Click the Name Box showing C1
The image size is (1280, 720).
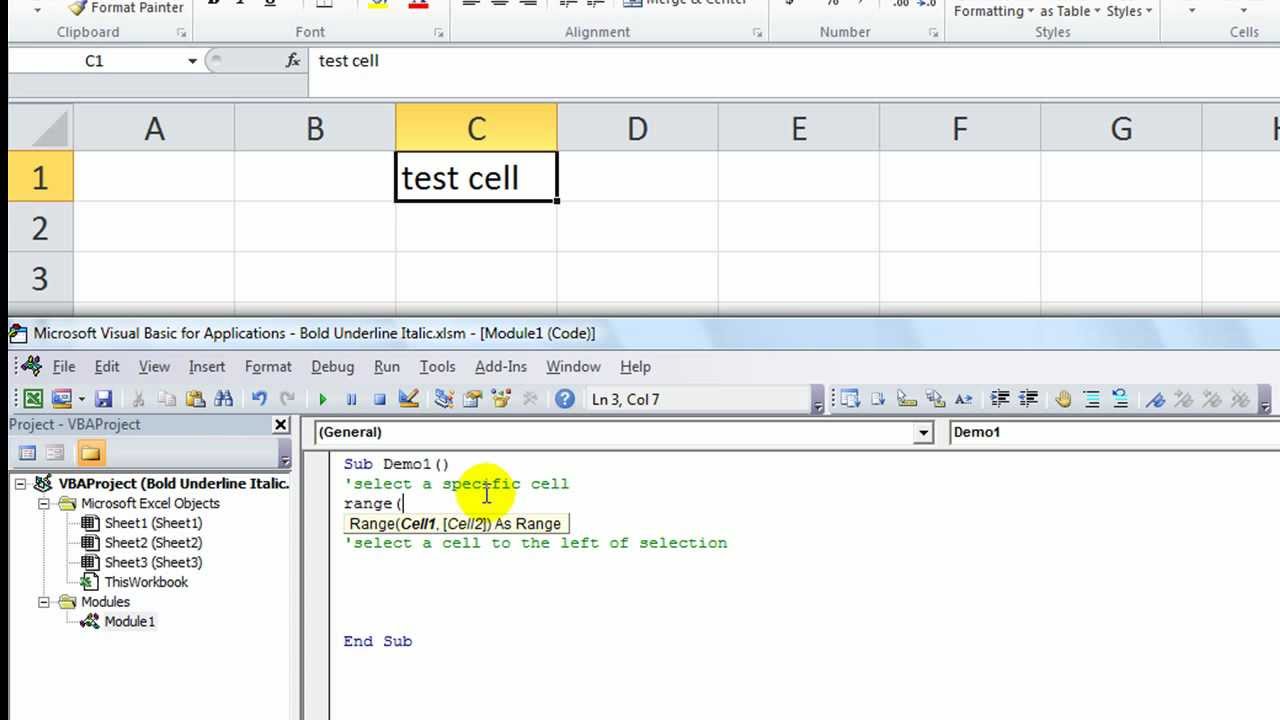point(94,61)
